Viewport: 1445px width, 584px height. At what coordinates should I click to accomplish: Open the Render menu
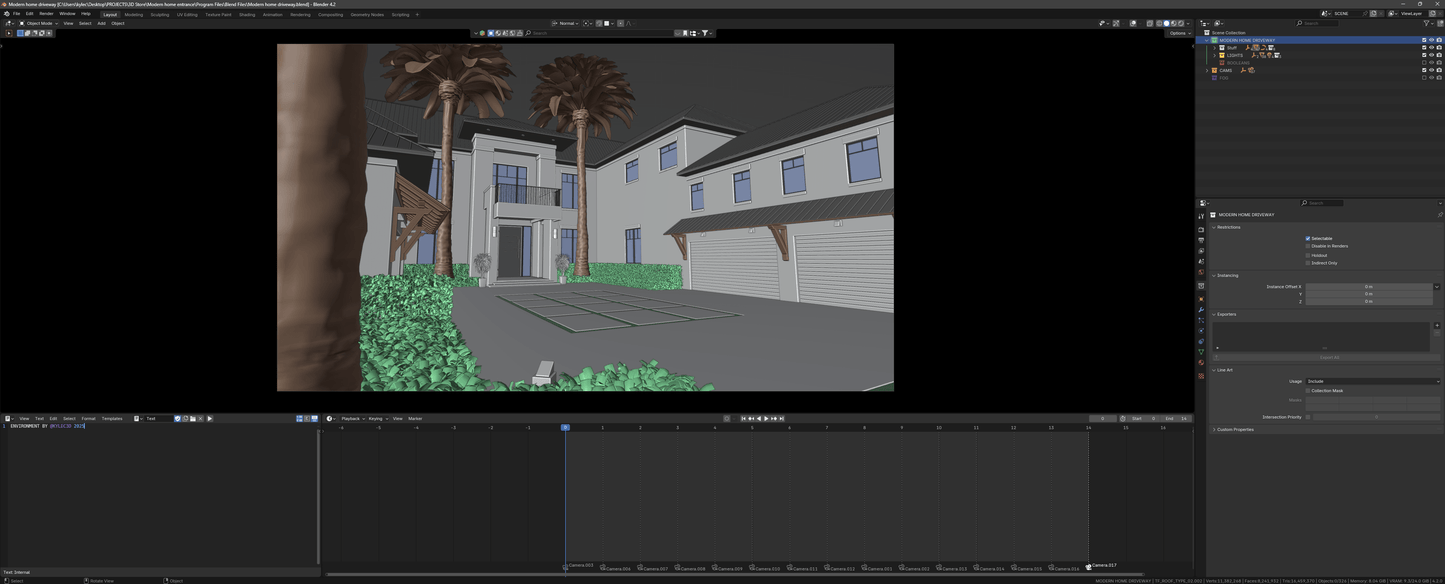[46, 14]
